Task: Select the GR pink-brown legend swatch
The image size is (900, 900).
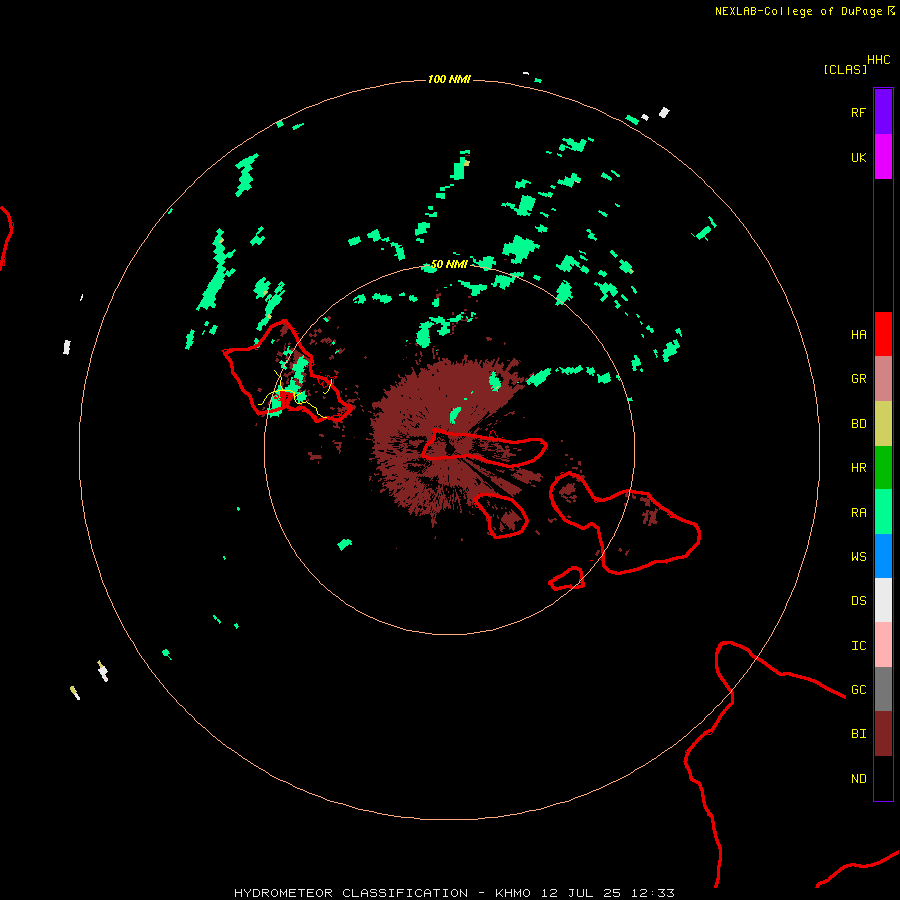Action: click(x=883, y=379)
